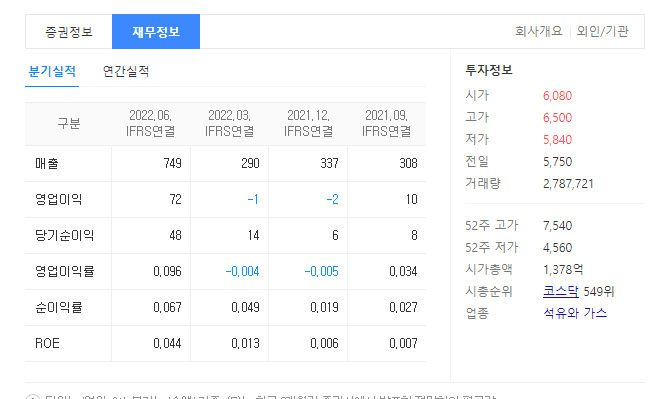Select the 매출 row label
The height and width of the screenshot is (399, 665).
[47, 163]
